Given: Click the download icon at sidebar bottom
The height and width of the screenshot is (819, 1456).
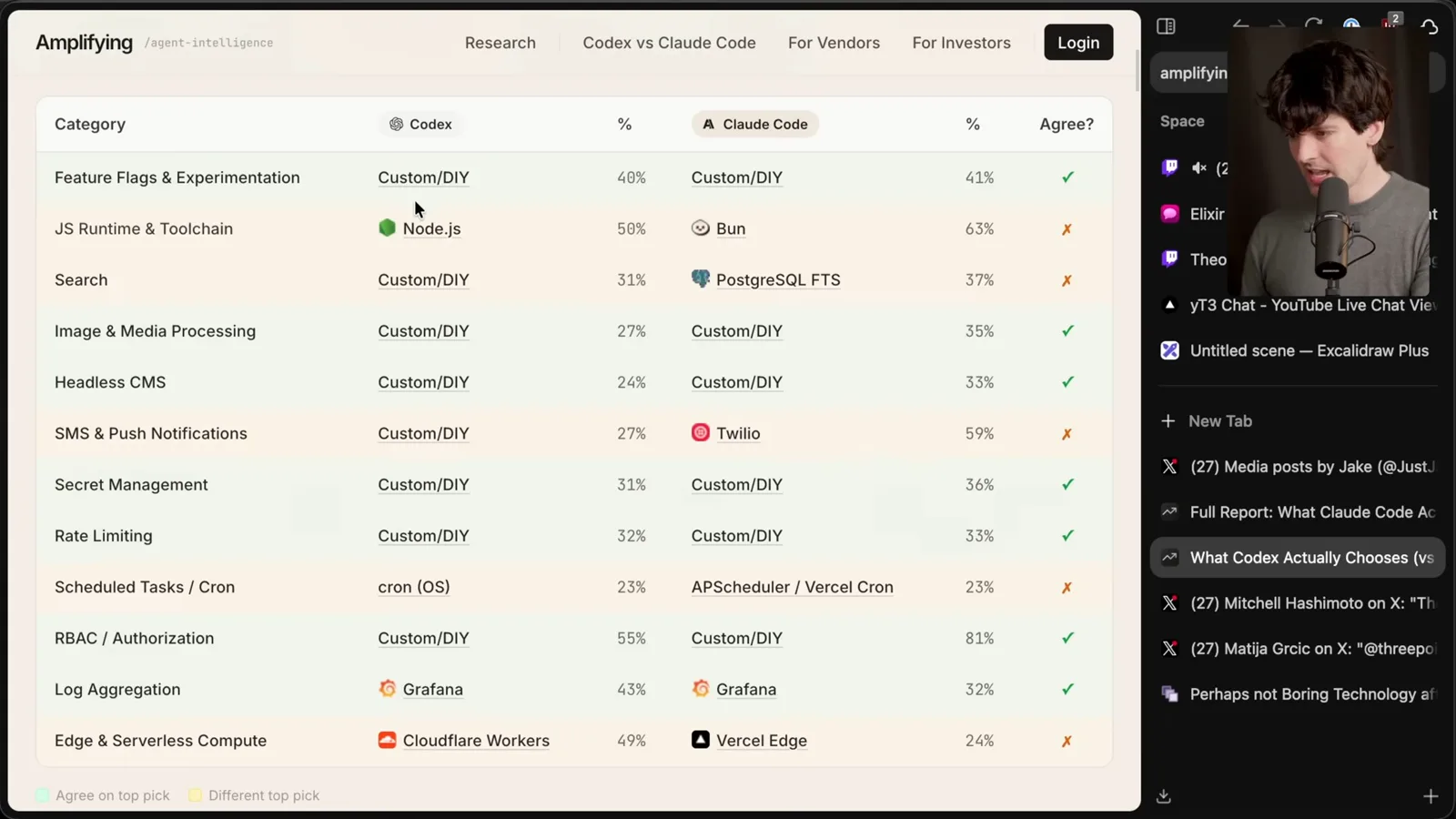Looking at the screenshot, I should click(x=1164, y=796).
